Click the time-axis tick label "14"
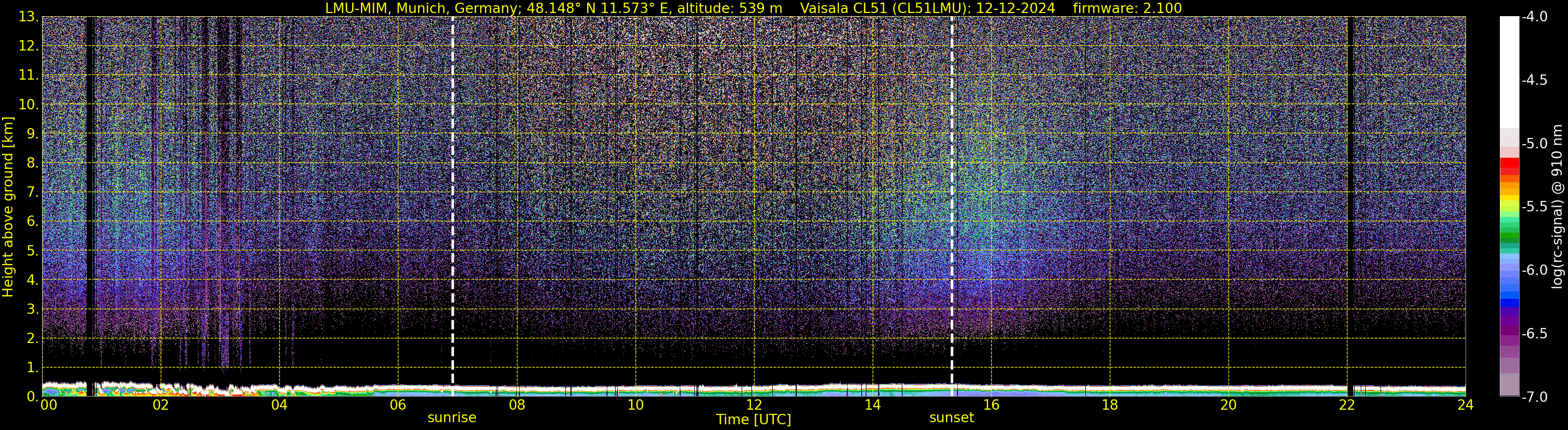 tap(873, 405)
